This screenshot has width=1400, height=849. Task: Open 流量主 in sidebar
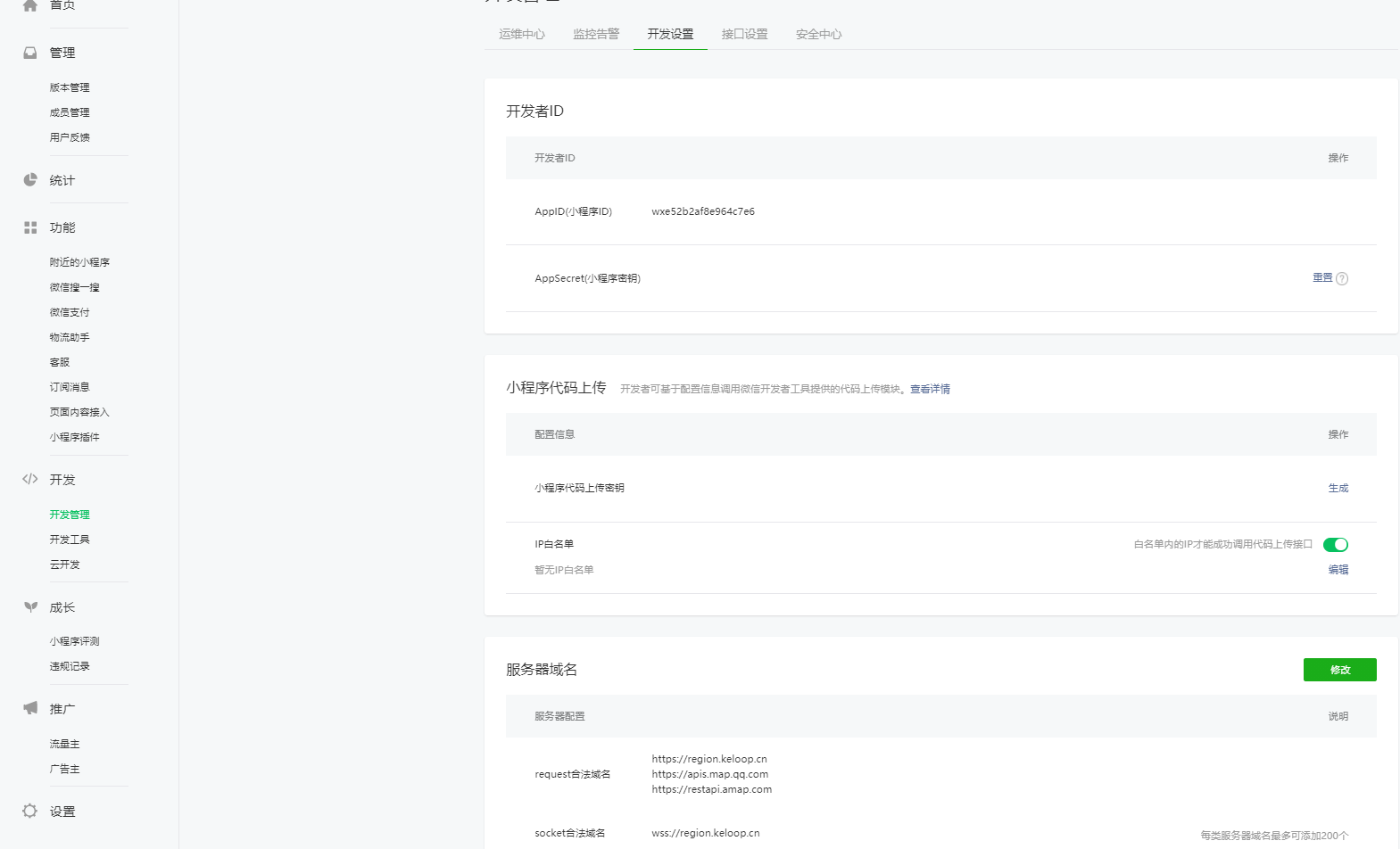65,744
